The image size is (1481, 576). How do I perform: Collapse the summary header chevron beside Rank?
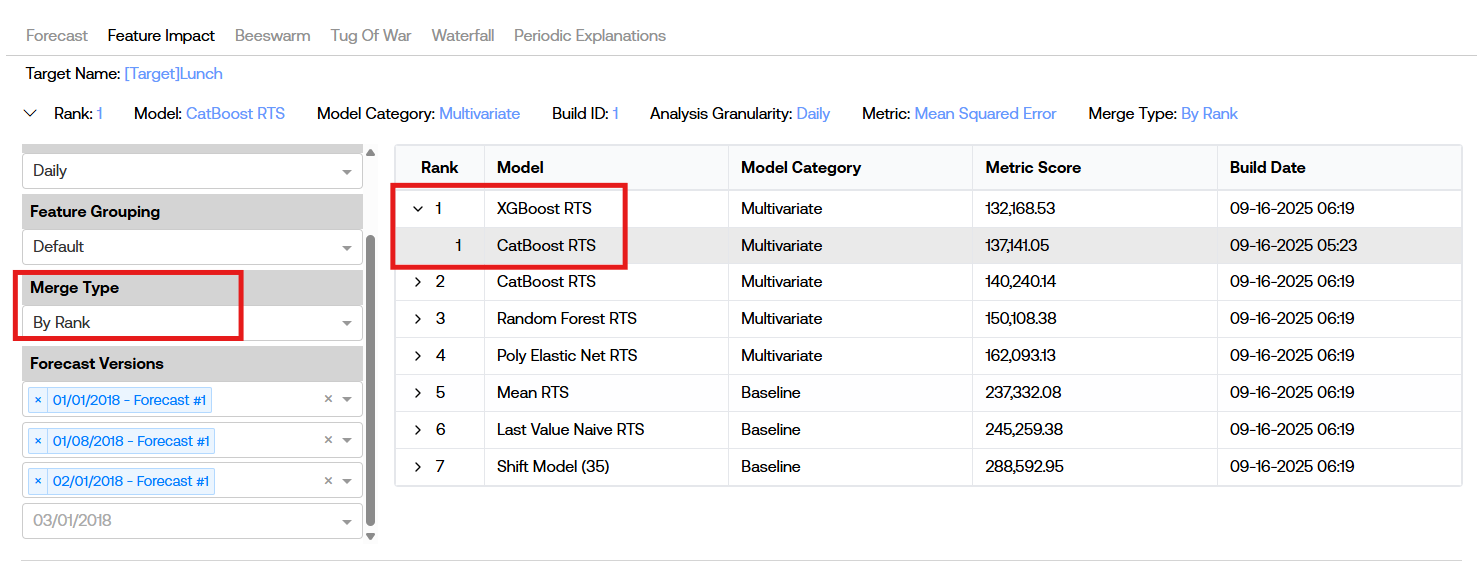click(30, 114)
